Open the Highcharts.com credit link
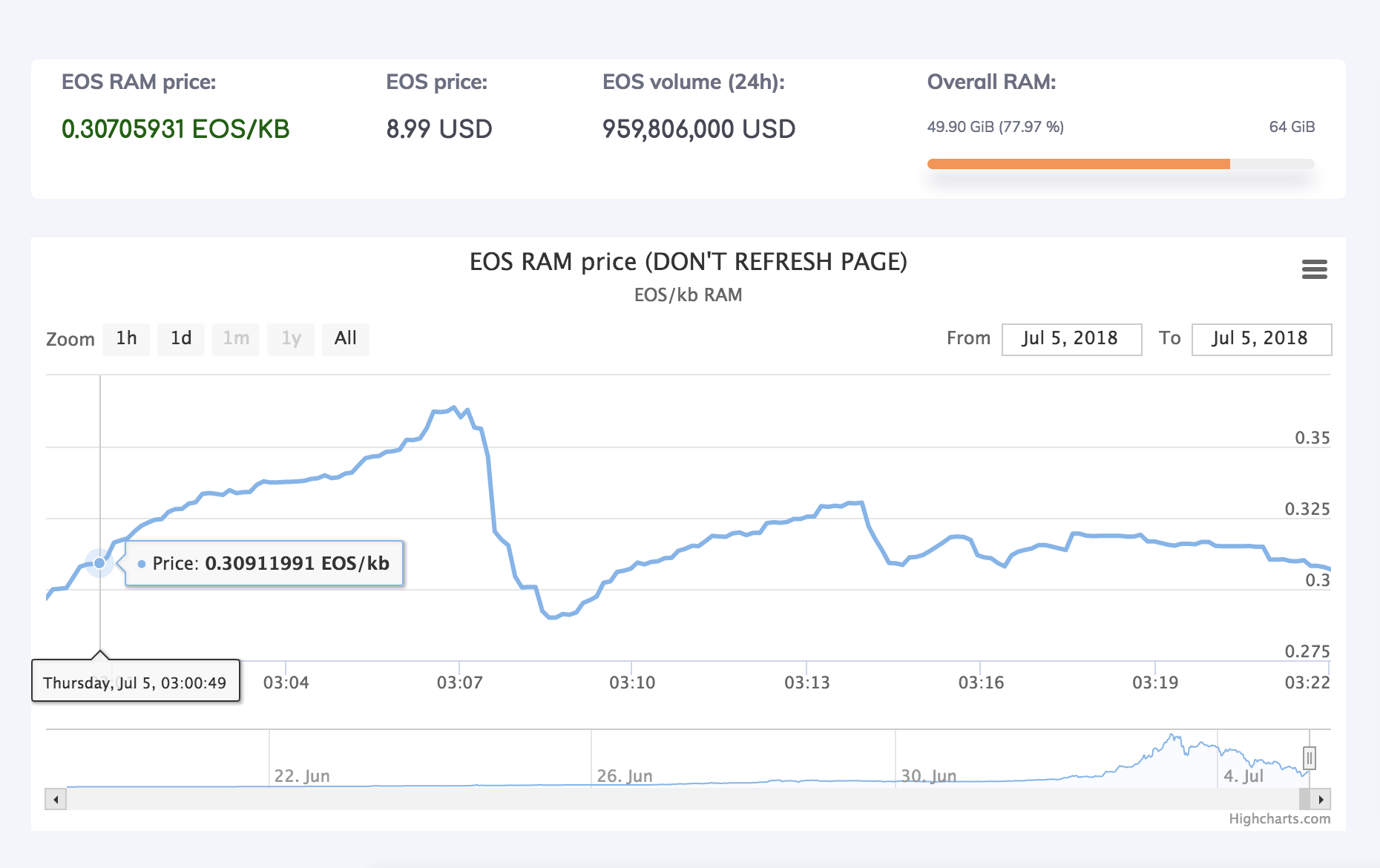The height and width of the screenshot is (868, 1380). click(1279, 818)
